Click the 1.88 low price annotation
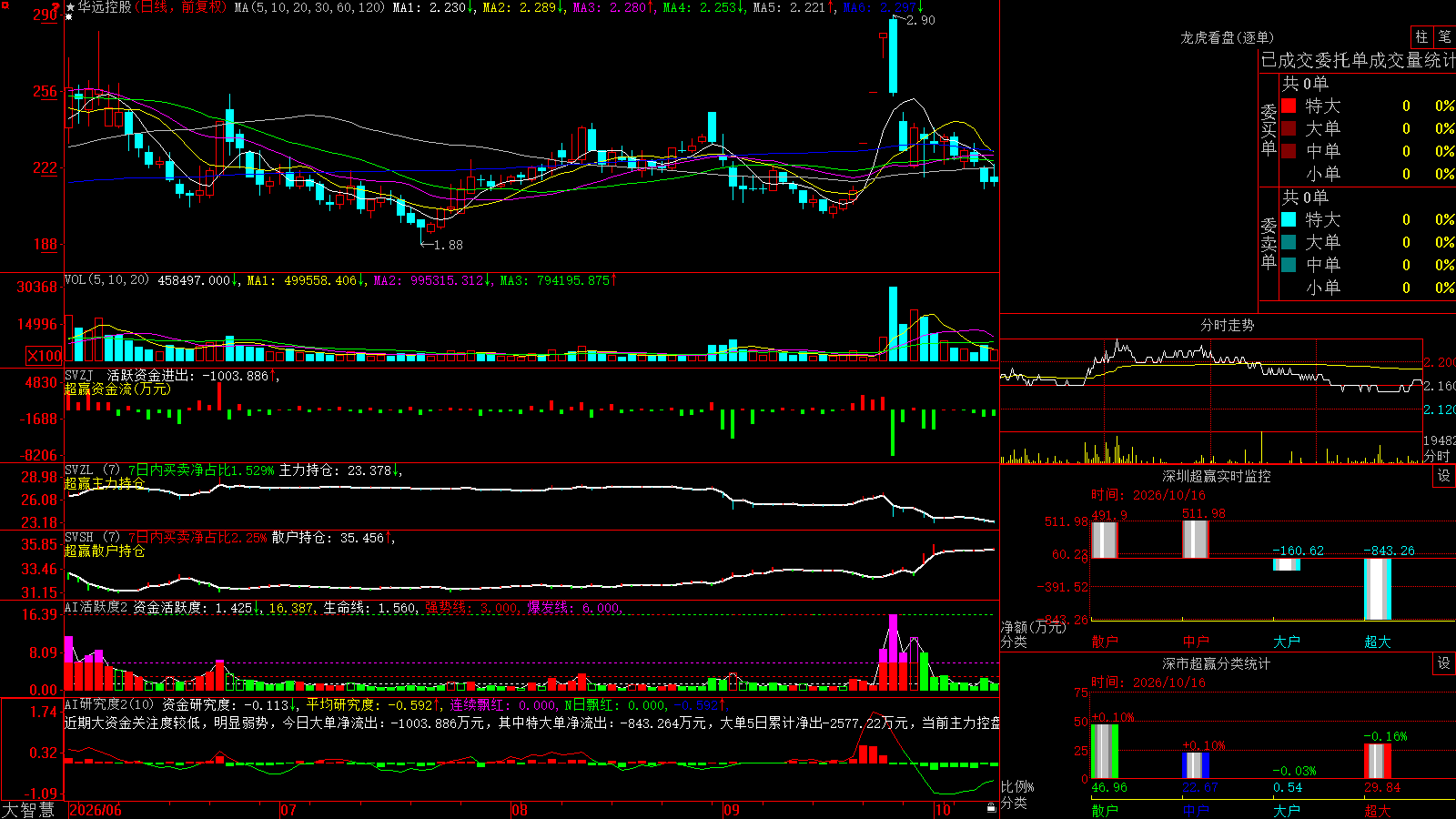 pos(449,245)
